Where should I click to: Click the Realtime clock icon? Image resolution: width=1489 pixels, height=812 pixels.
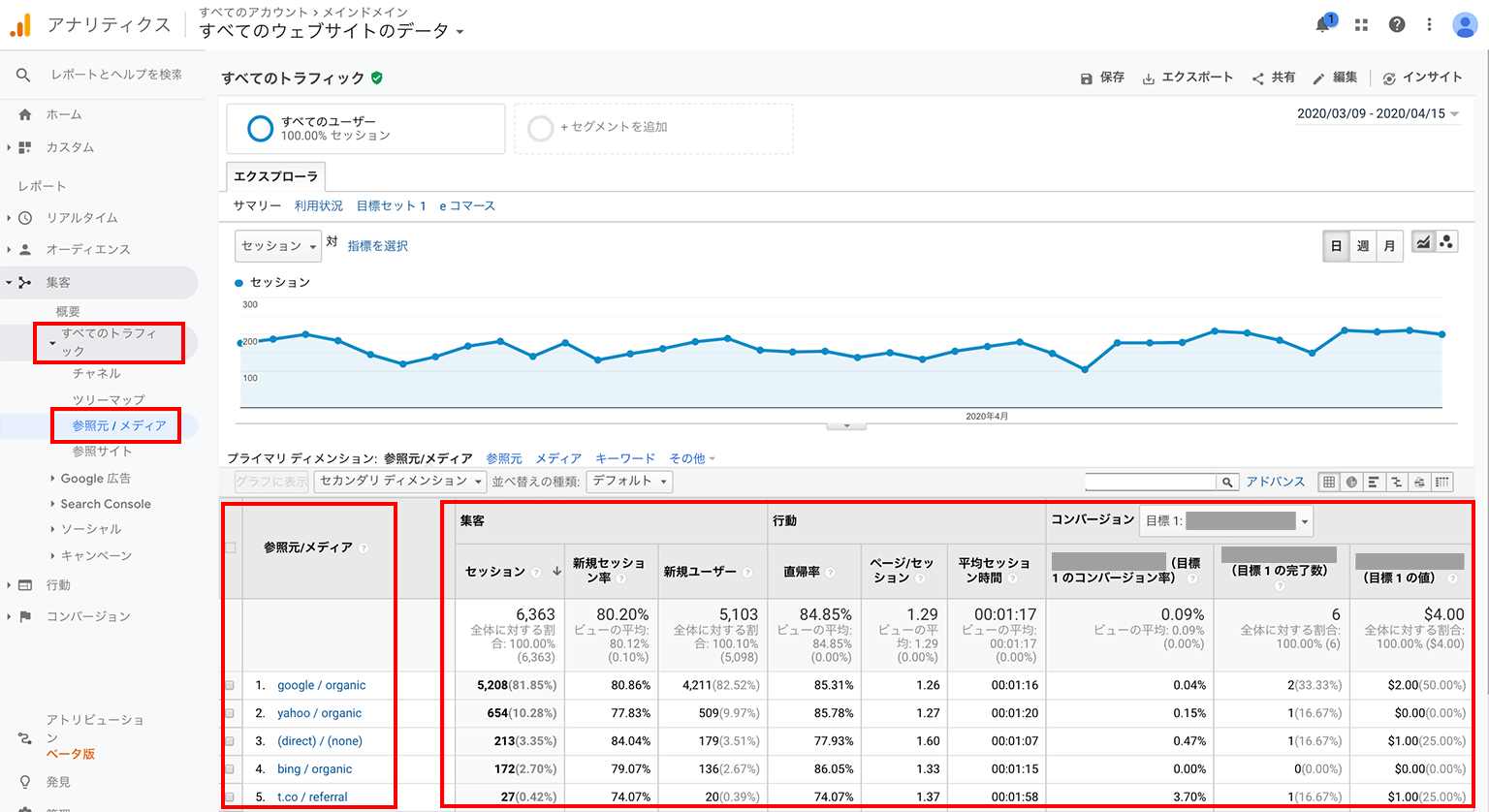click(25, 218)
